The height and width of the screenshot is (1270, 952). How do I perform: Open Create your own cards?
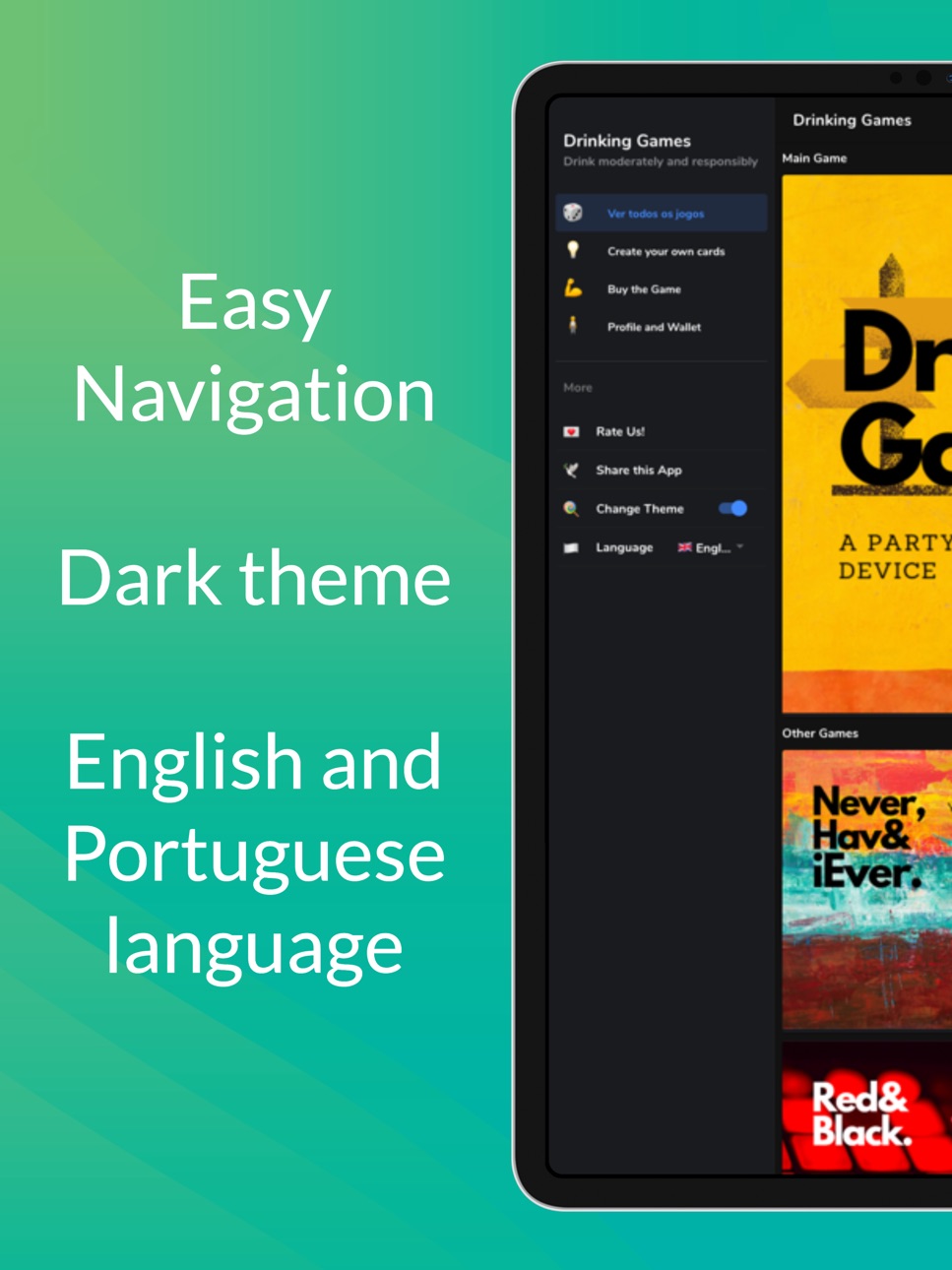point(662,251)
